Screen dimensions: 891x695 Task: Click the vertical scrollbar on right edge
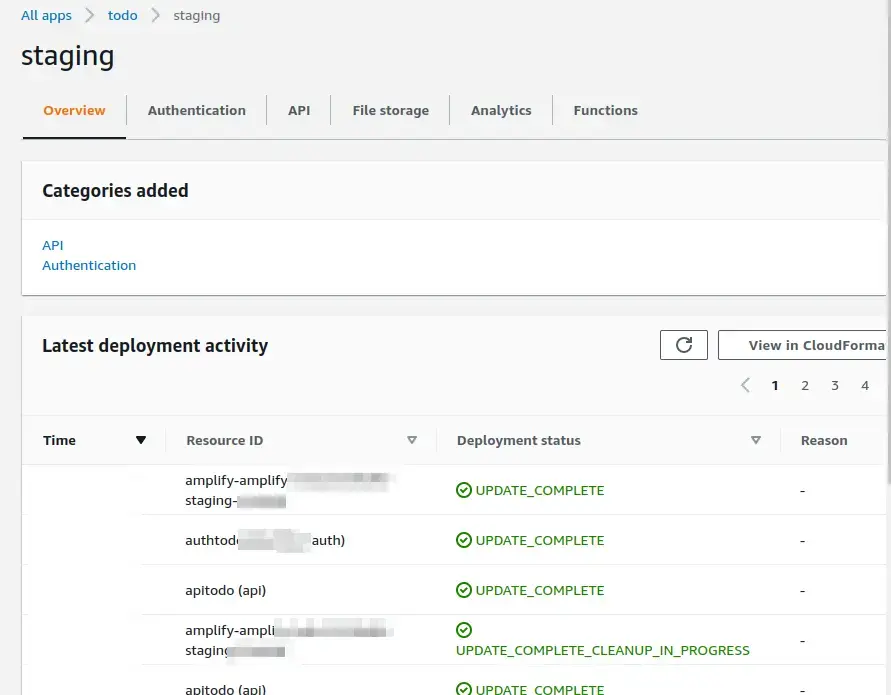click(x=889, y=244)
